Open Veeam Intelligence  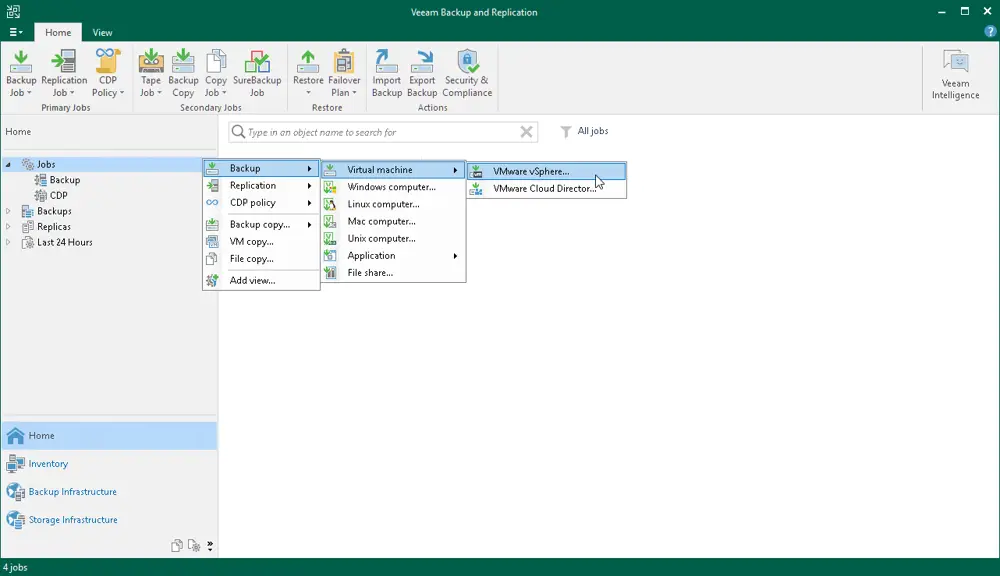(x=955, y=72)
